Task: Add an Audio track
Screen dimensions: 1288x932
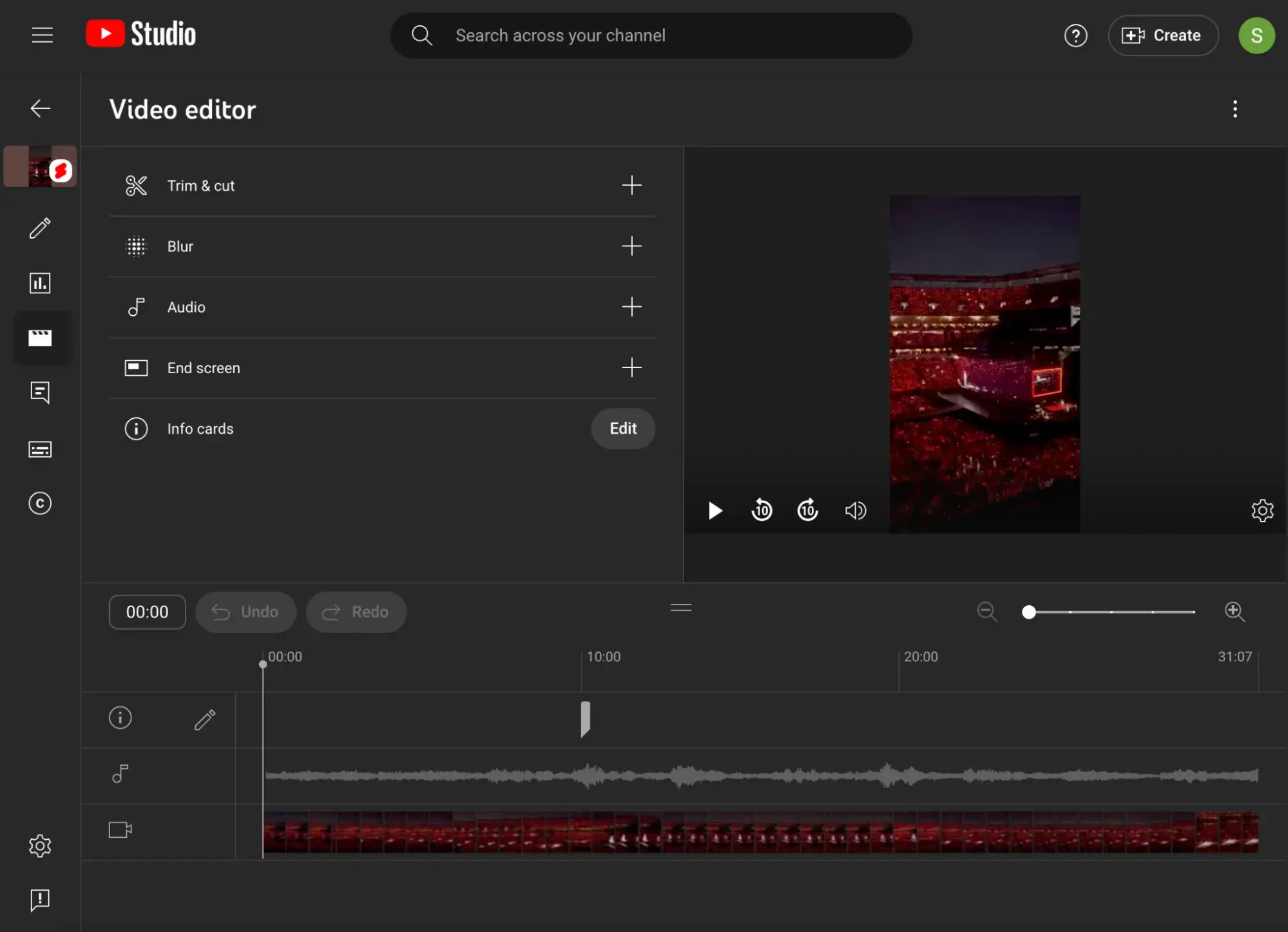Action: pyautogui.click(x=631, y=307)
